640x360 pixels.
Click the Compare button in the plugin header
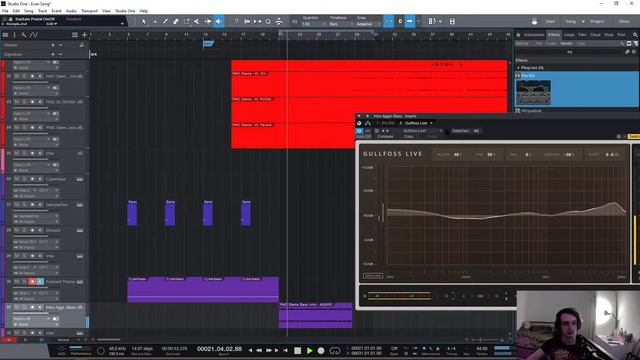pyautogui.click(x=385, y=137)
